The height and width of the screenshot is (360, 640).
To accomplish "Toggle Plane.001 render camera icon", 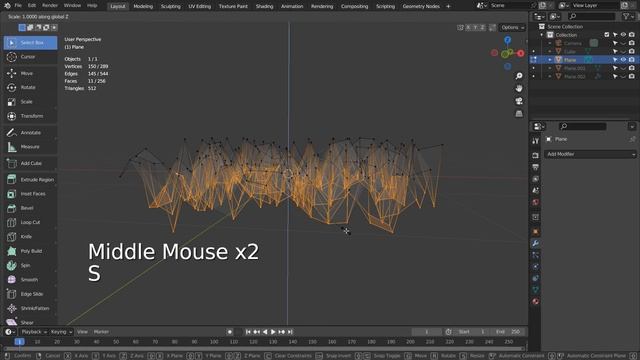I will point(632,68).
